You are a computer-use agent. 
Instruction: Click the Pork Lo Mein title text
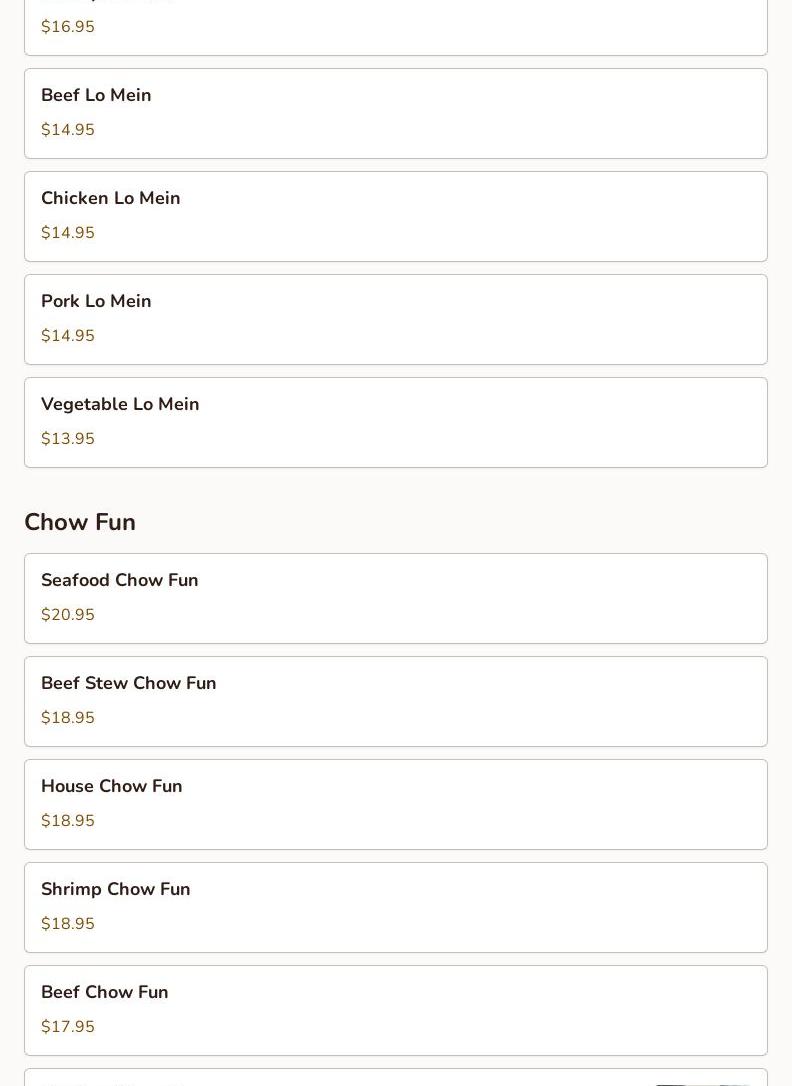96,301
